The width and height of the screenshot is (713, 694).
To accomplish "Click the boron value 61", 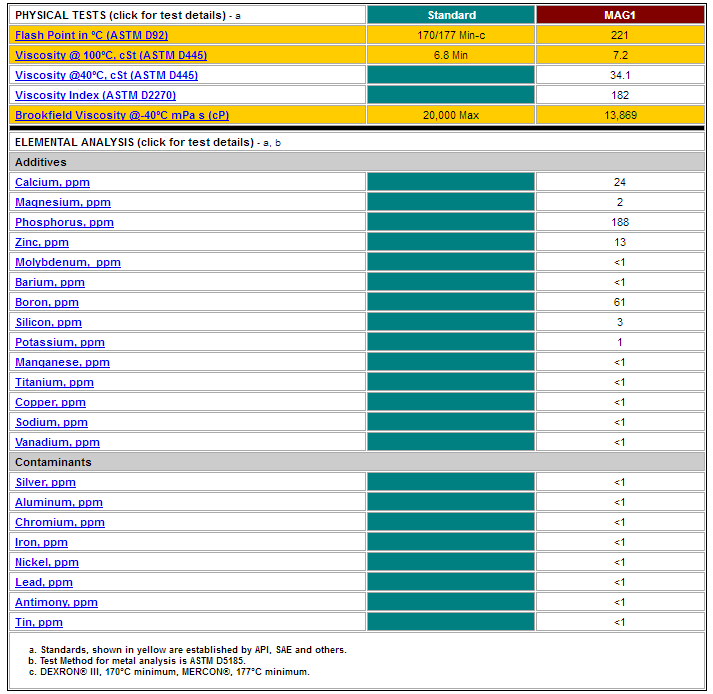I will [620, 302].
